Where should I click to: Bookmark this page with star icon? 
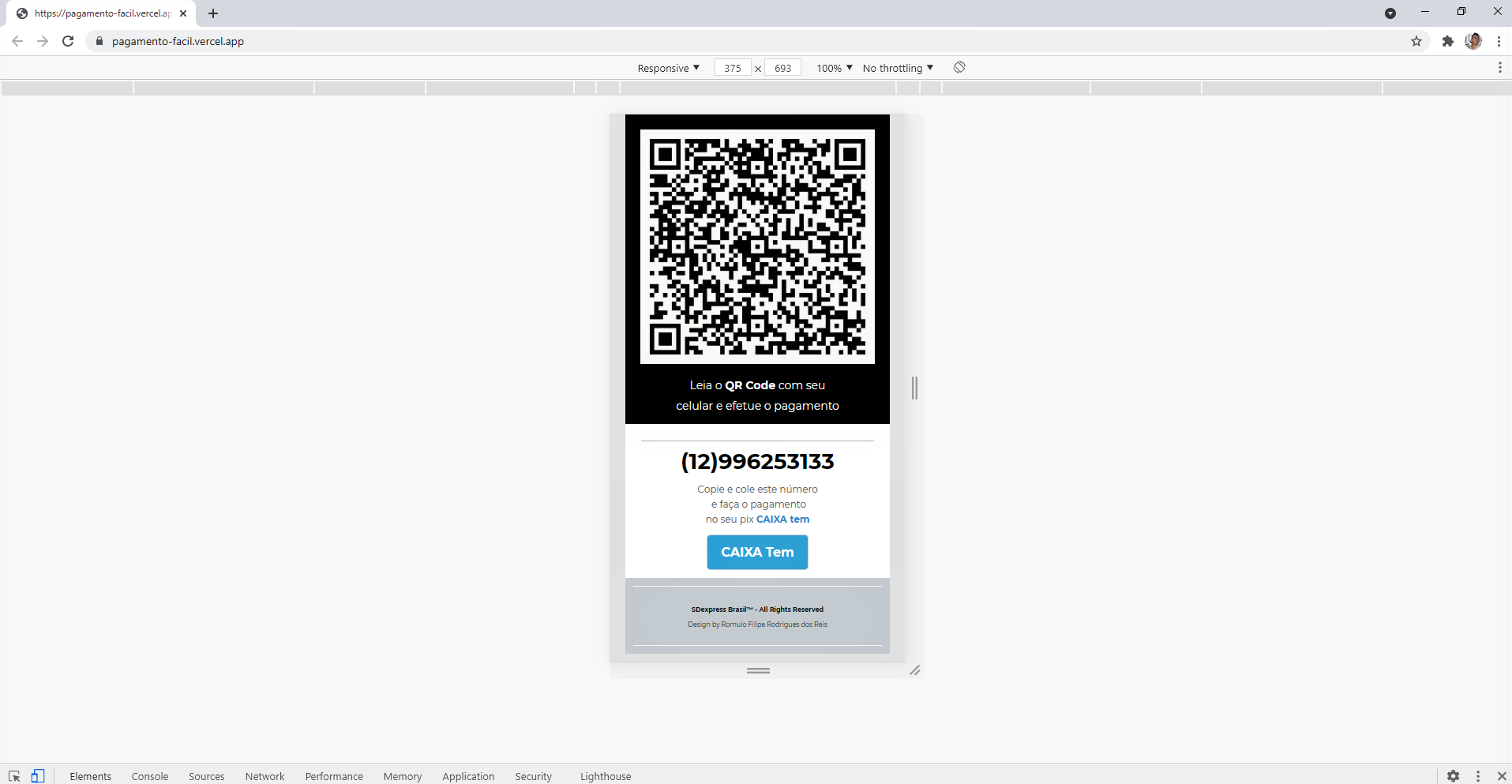[1416, 41]
